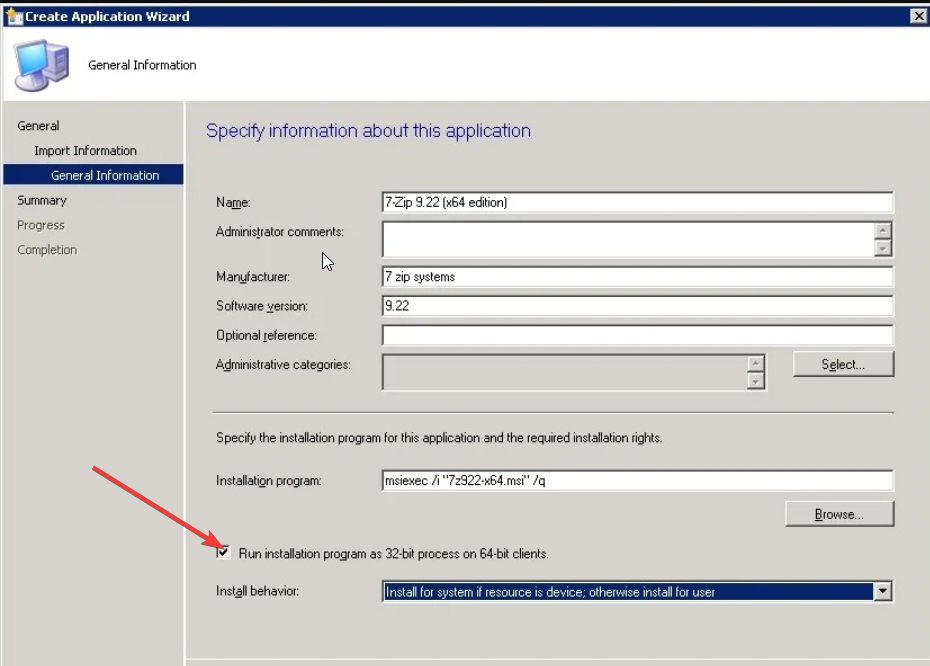This screenshot has width=930, height=666.
Task: Click the Administrator comments: label
Action: click(x=280, y=232)
